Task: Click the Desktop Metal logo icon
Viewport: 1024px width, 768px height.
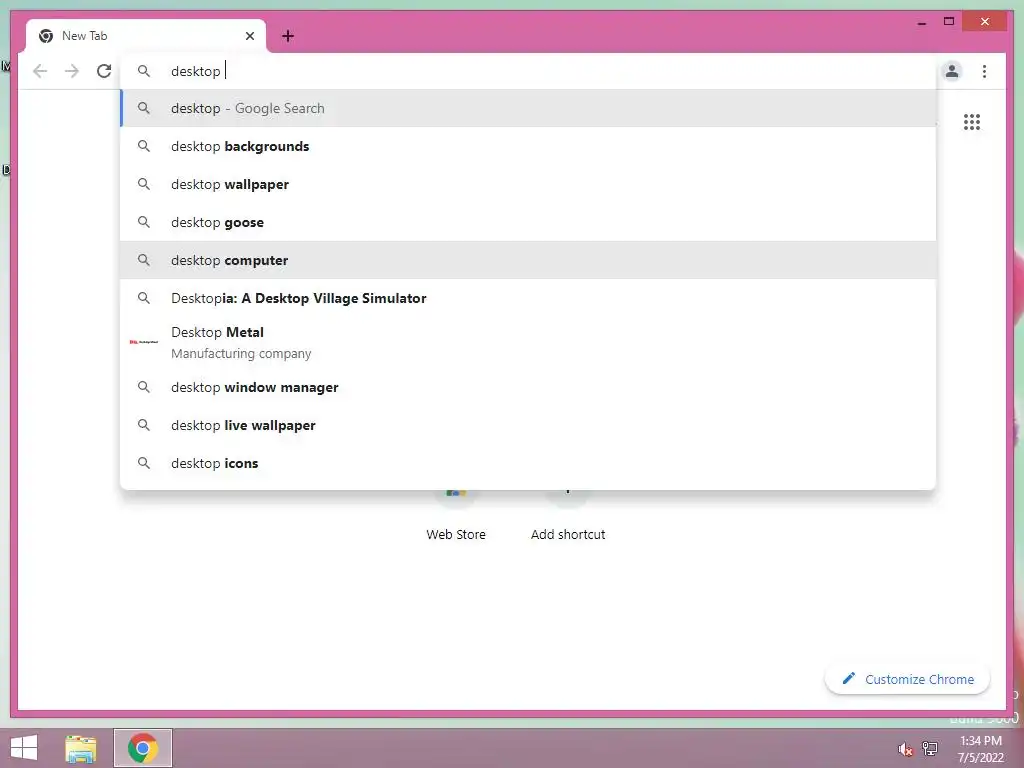Action: (144, 342)
